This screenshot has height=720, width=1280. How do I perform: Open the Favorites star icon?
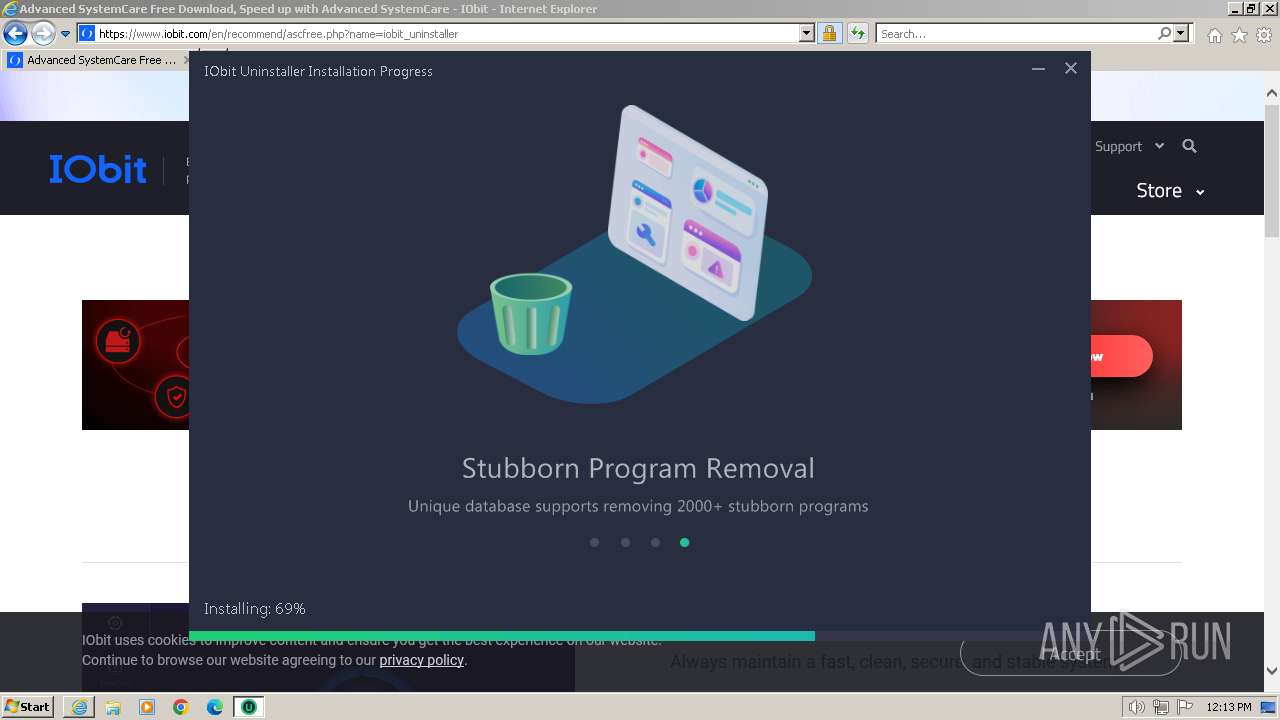coord(1239,35)
